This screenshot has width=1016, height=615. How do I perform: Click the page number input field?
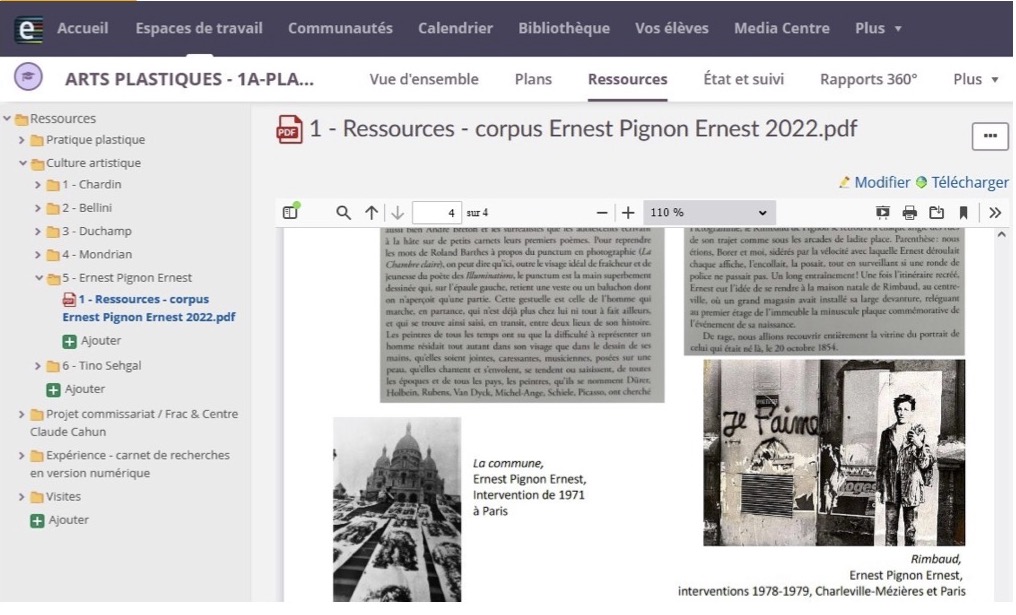point(436,213)
